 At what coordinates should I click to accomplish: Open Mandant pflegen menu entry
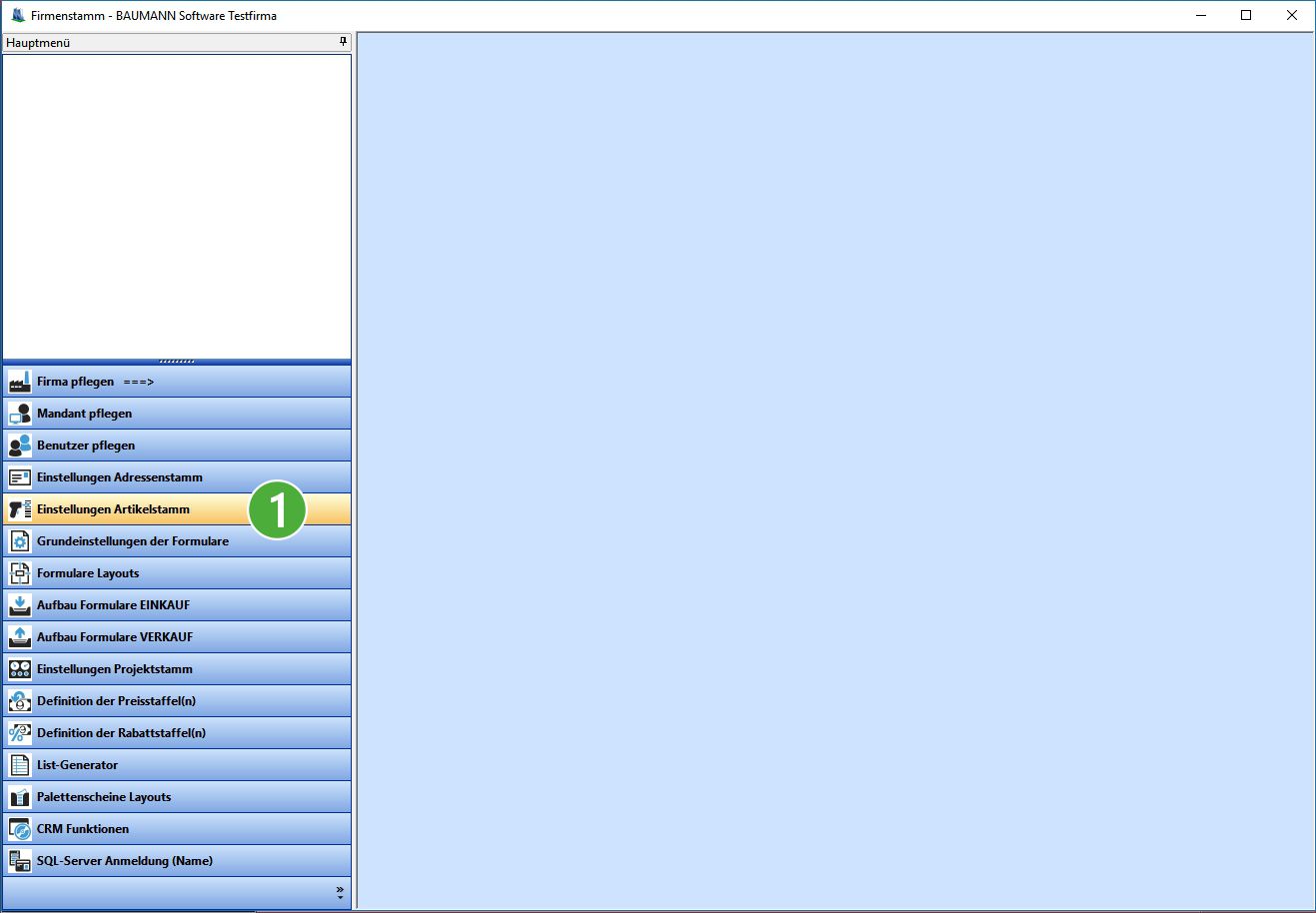(177, 414)
